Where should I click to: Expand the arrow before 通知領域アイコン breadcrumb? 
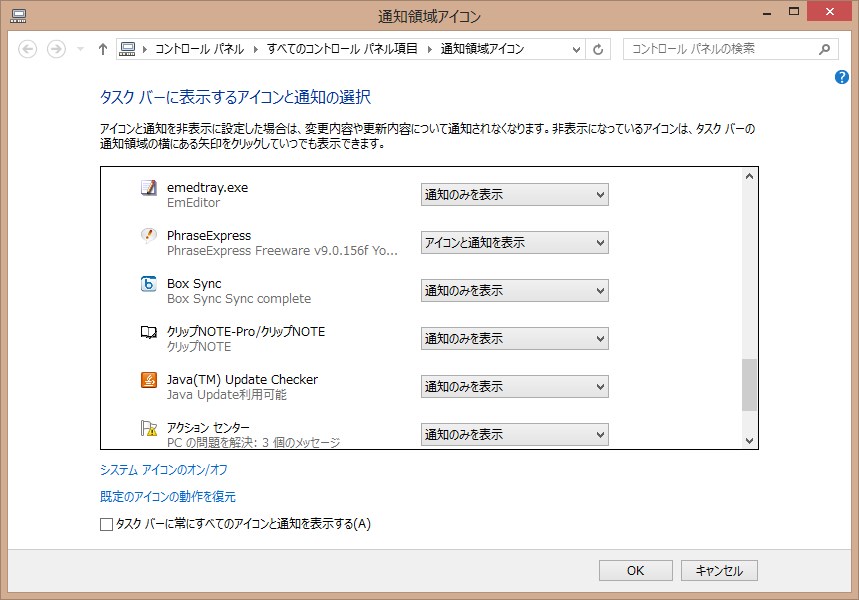tap(430, 49)
